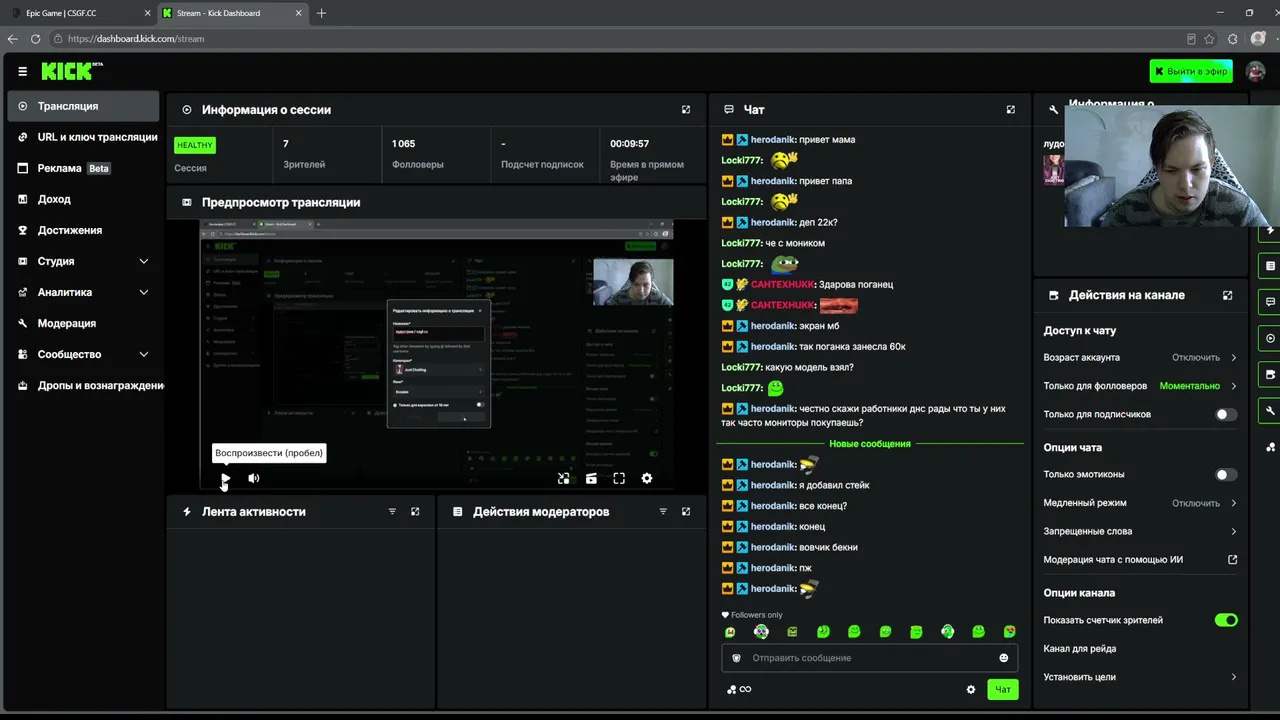
Task: Go back in browser history
Action: (x=13, y=39)
